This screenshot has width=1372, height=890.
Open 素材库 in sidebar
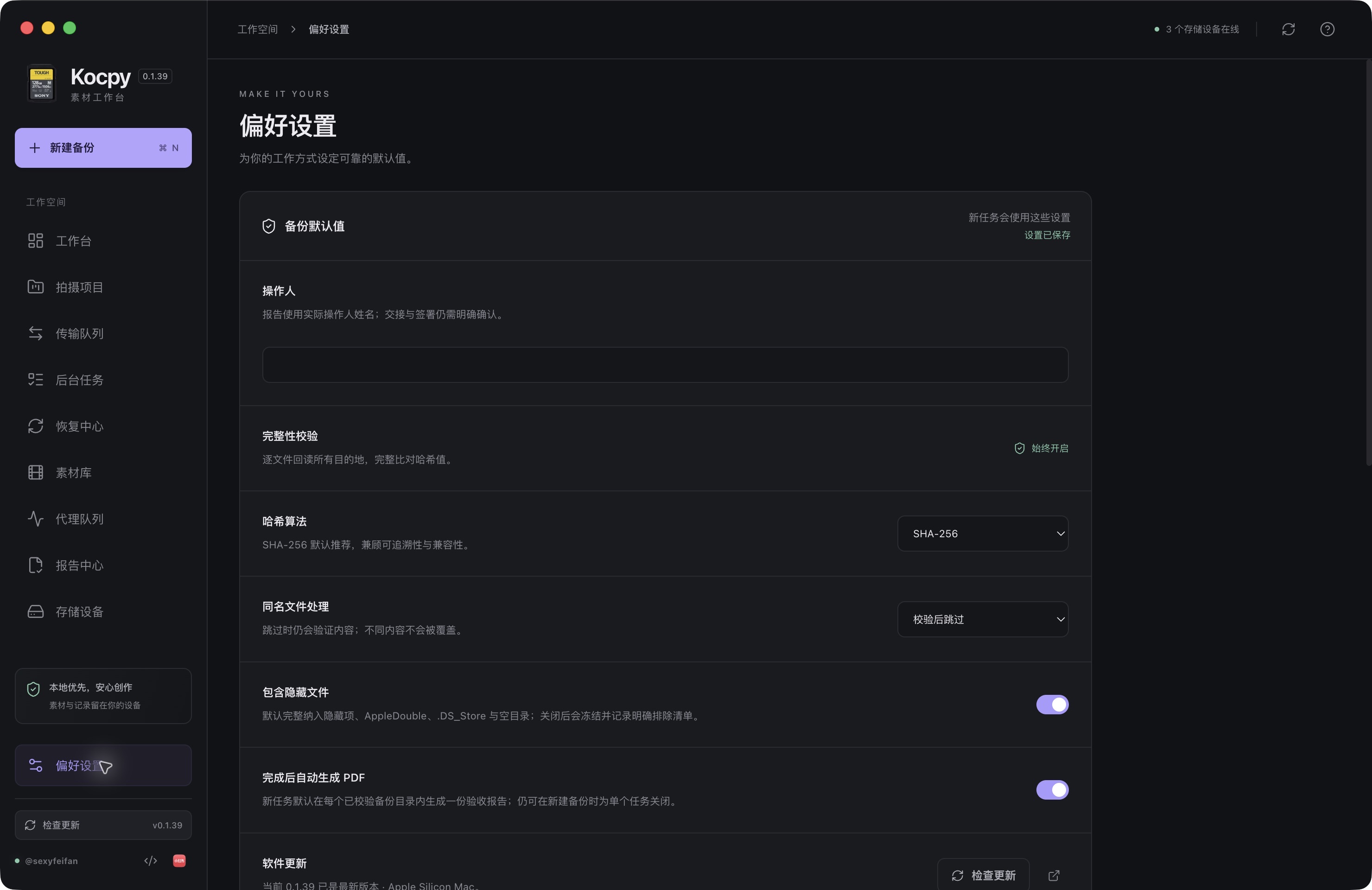point(103,473)
